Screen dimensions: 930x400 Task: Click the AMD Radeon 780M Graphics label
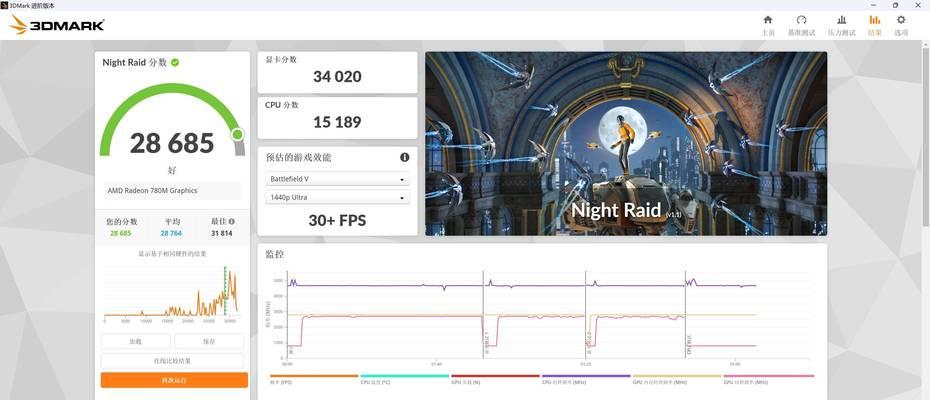pos(152,191)
